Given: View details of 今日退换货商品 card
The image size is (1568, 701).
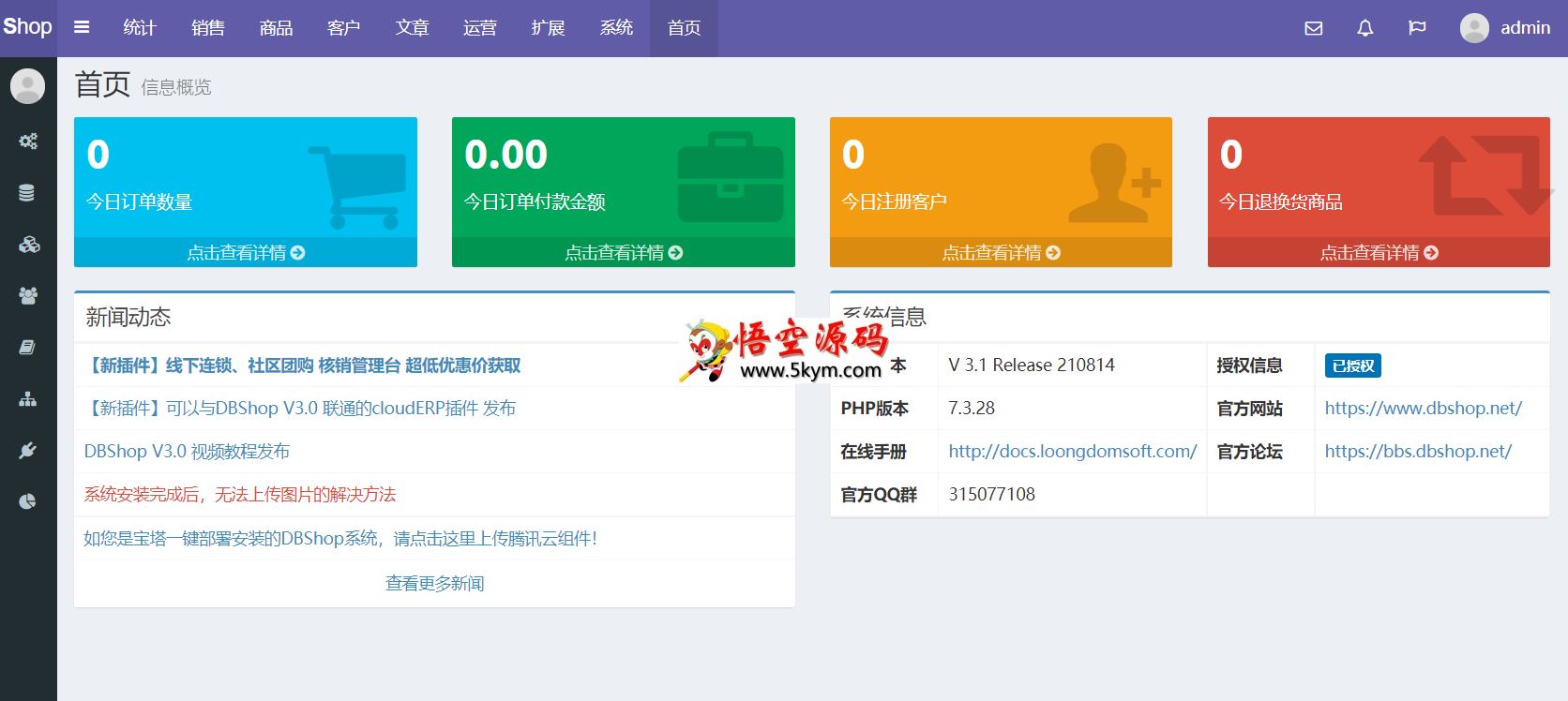Looking at the screenshot, I should (1379, 252).
